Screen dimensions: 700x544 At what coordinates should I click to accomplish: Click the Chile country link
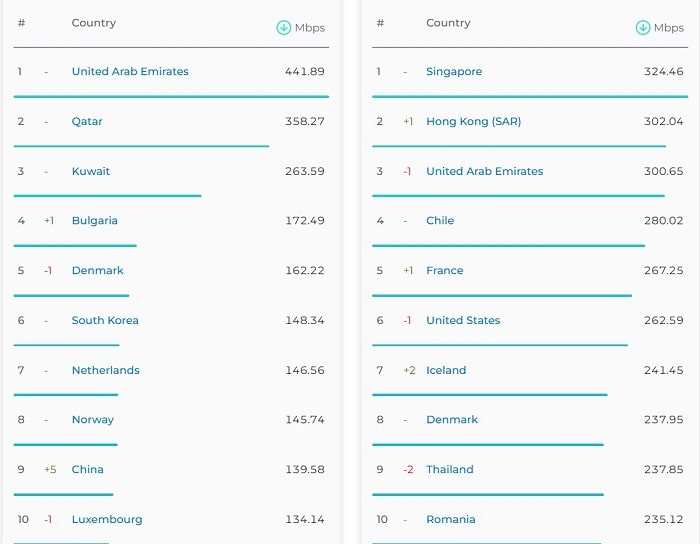440,221
